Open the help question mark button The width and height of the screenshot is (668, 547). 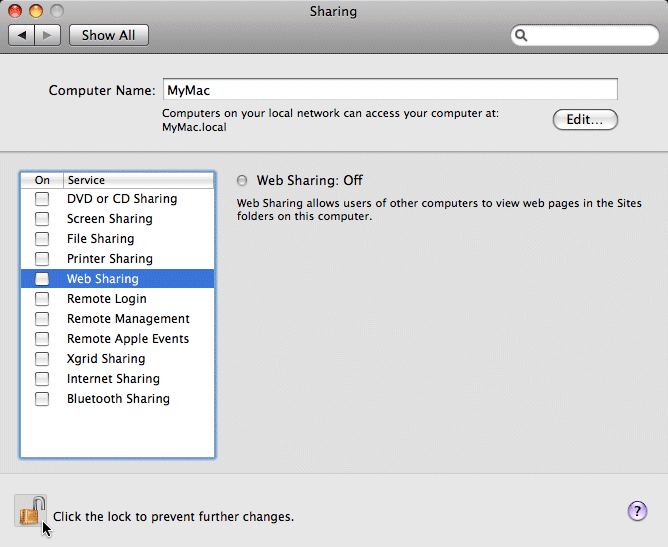click(x=637, y=511)
